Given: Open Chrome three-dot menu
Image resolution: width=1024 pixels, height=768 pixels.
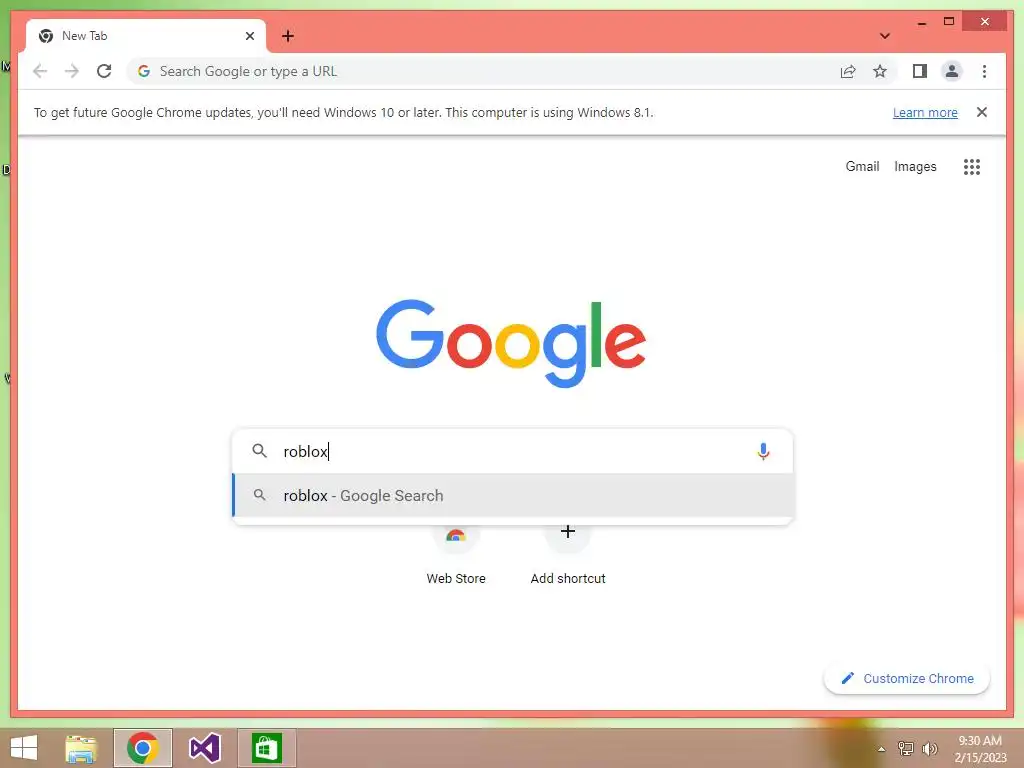Looking at the screenshot, I should (984, 71).
